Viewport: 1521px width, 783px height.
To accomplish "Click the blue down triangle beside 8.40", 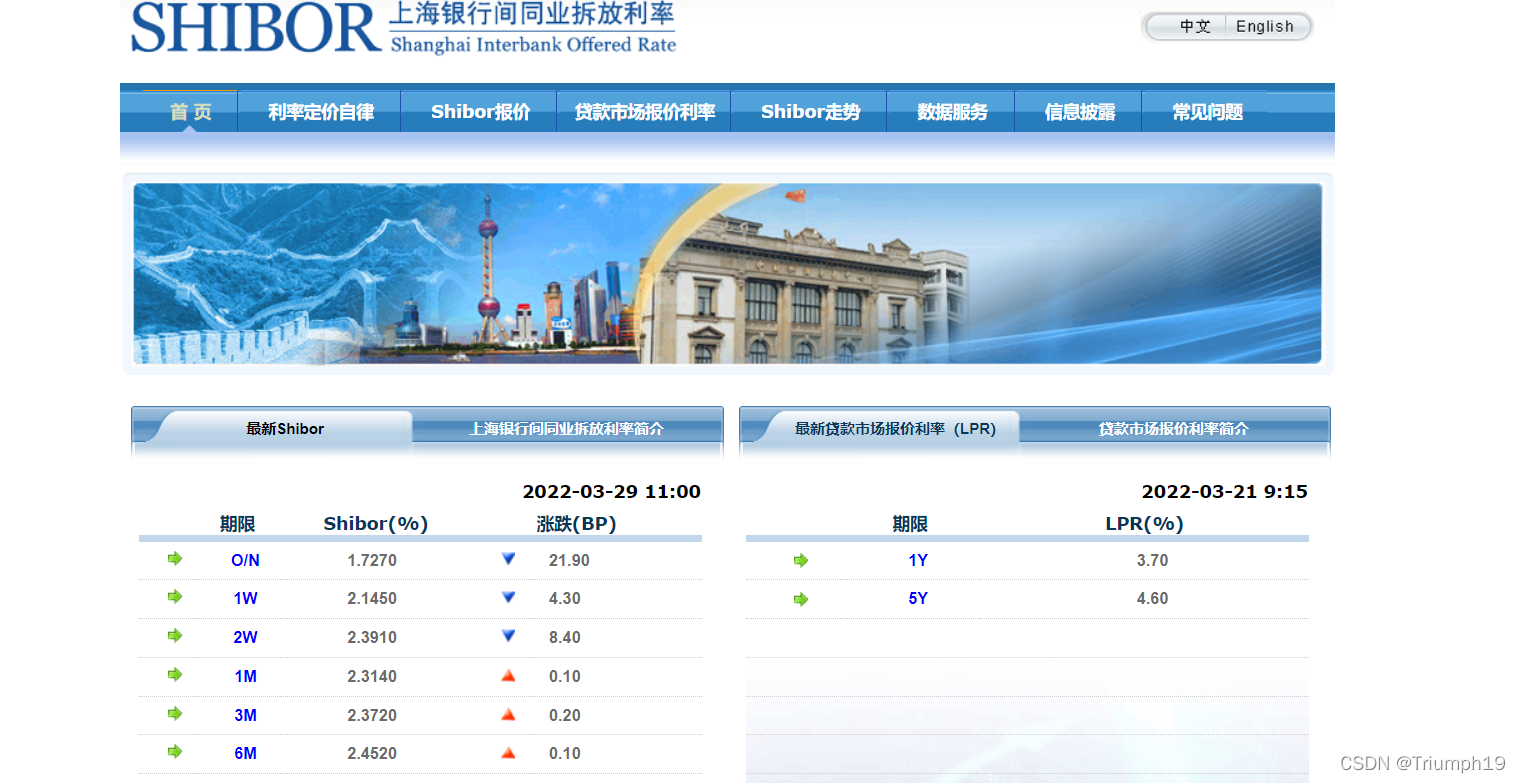I will [x=508, y=636].
